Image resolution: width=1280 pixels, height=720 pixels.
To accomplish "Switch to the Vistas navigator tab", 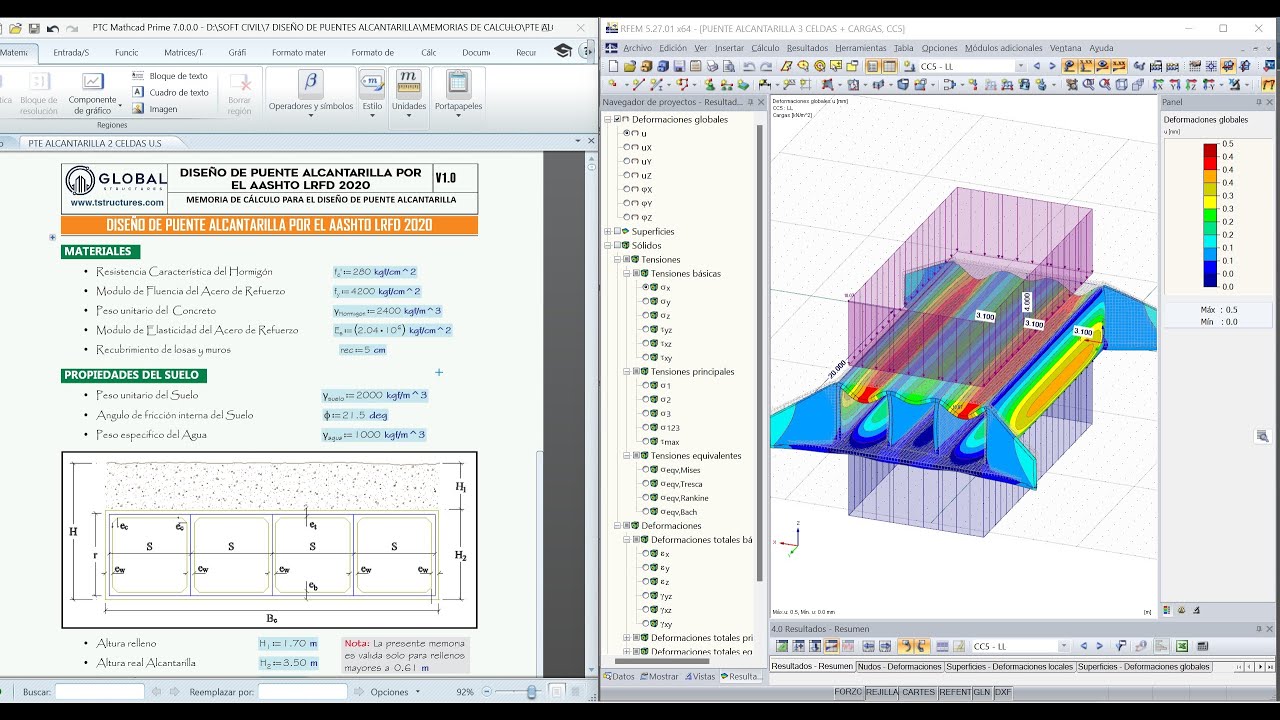I will 700,676.
